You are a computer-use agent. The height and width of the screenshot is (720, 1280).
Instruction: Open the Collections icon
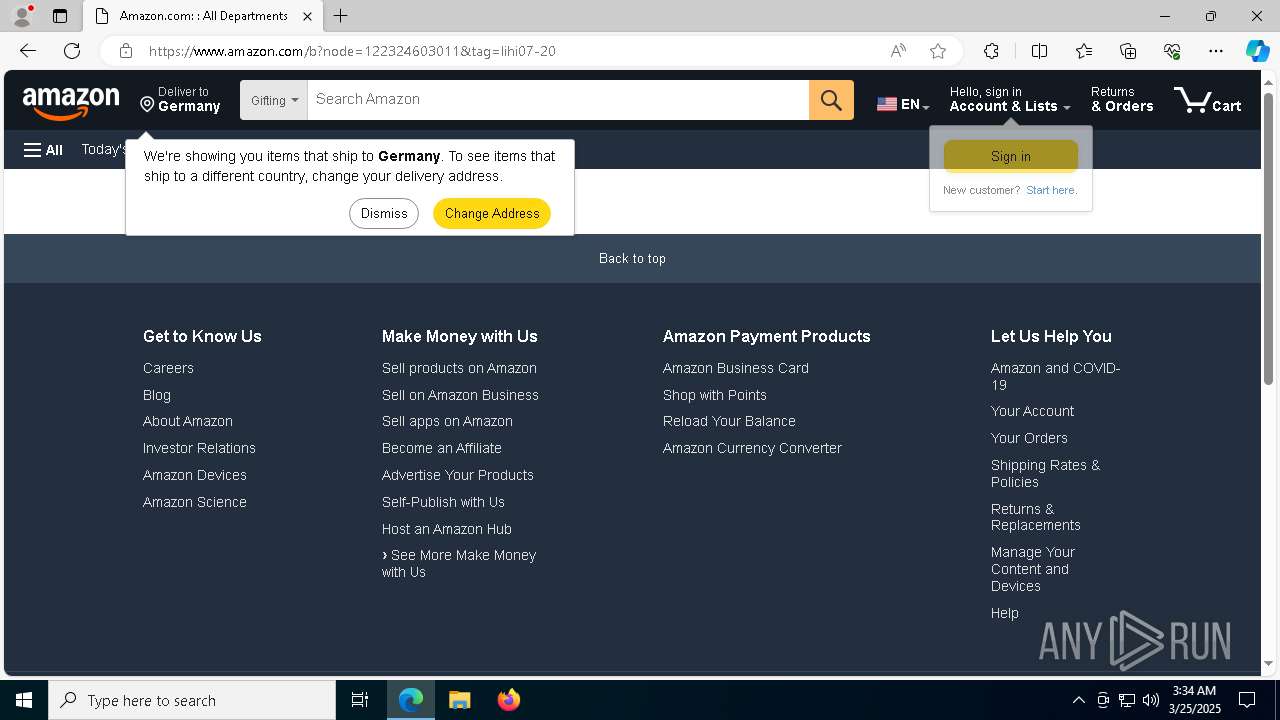click(1128, 51)
